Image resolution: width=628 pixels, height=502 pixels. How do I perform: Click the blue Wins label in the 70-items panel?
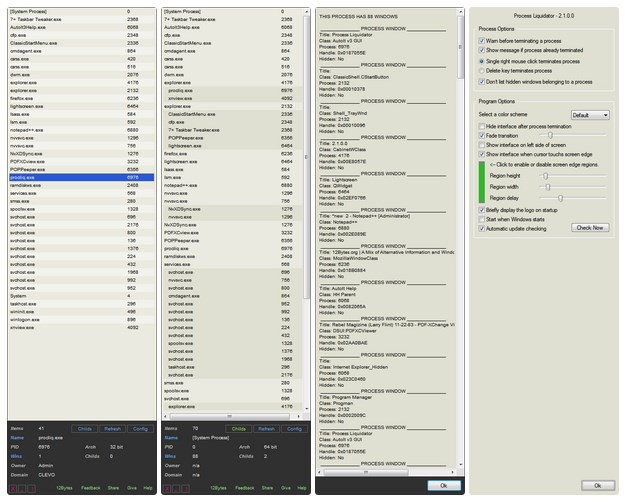[x=170, y=456]
